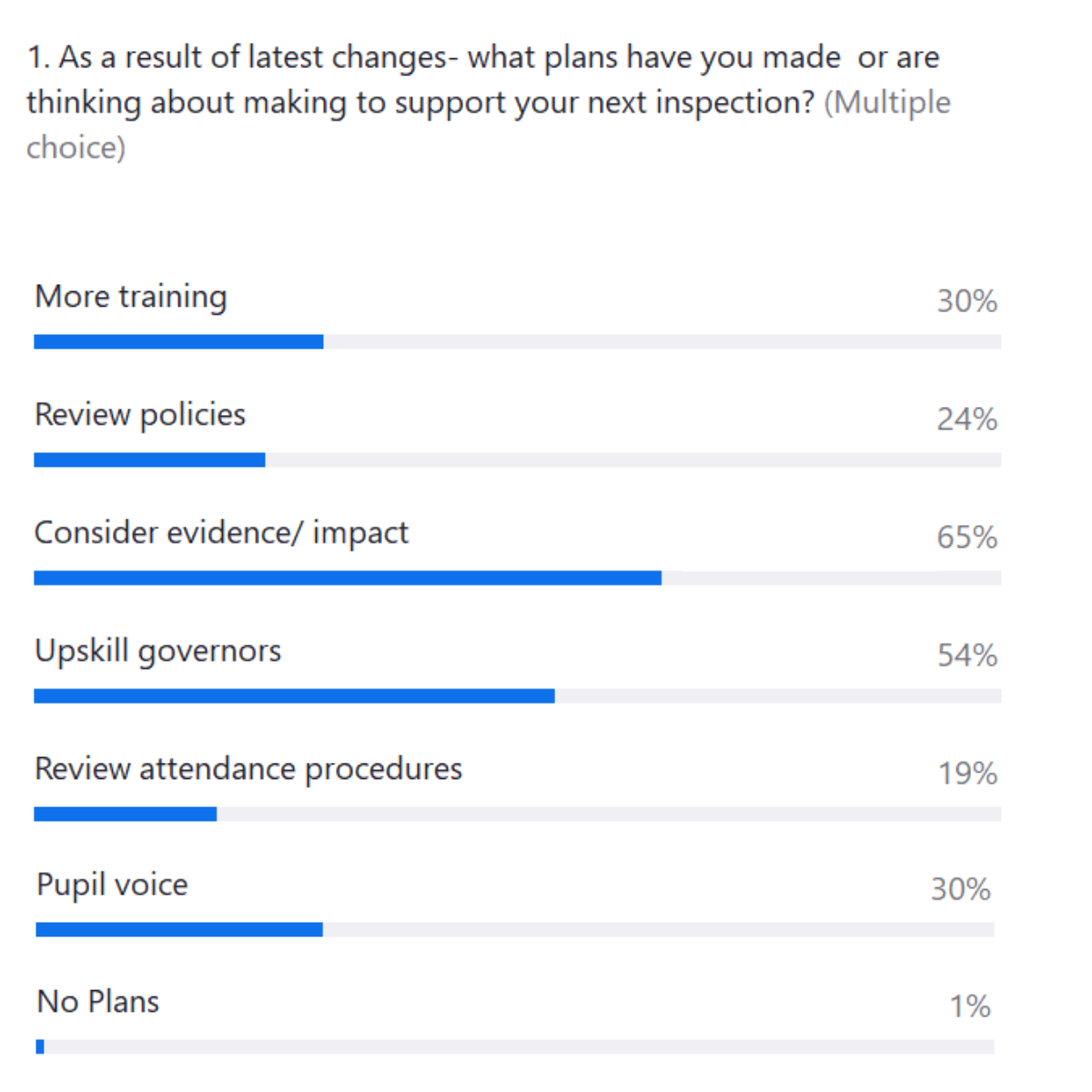Click 'Consider evidence/ impact' option label
The height and width of the screenshot is (1092, 1092).
(x=221, y=533)
